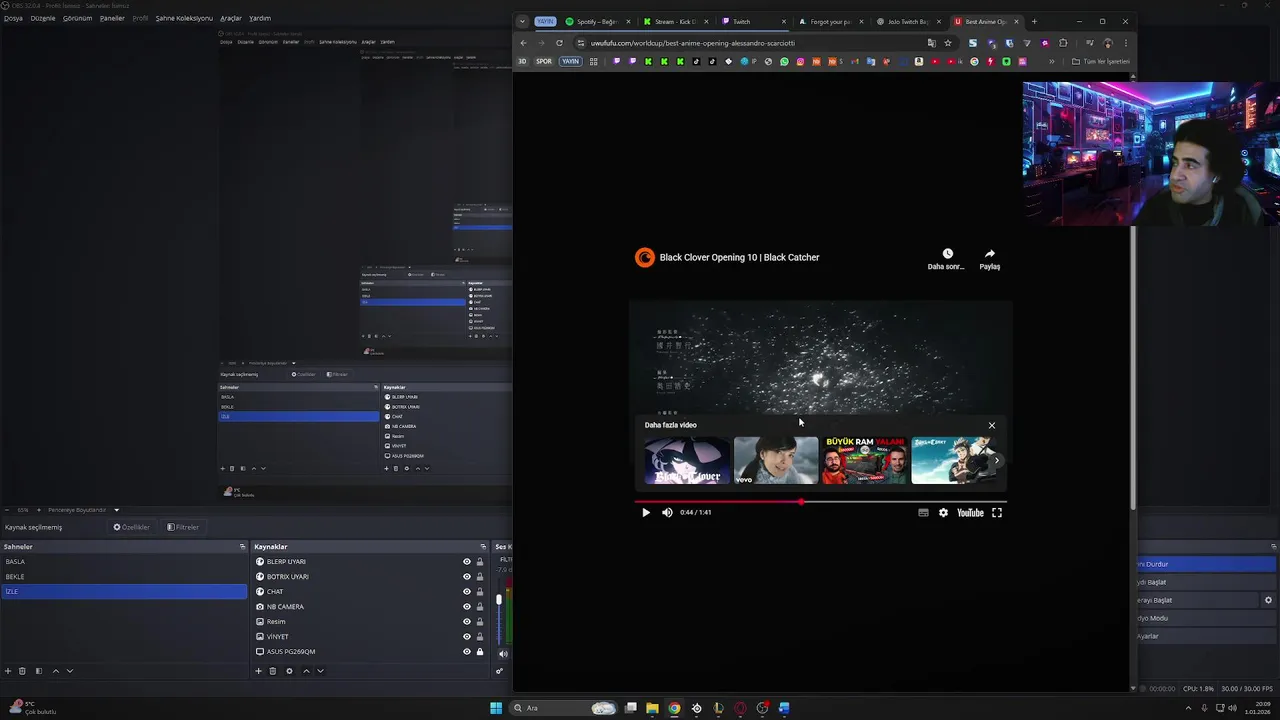Click the Özellikler button

[131, 527]
